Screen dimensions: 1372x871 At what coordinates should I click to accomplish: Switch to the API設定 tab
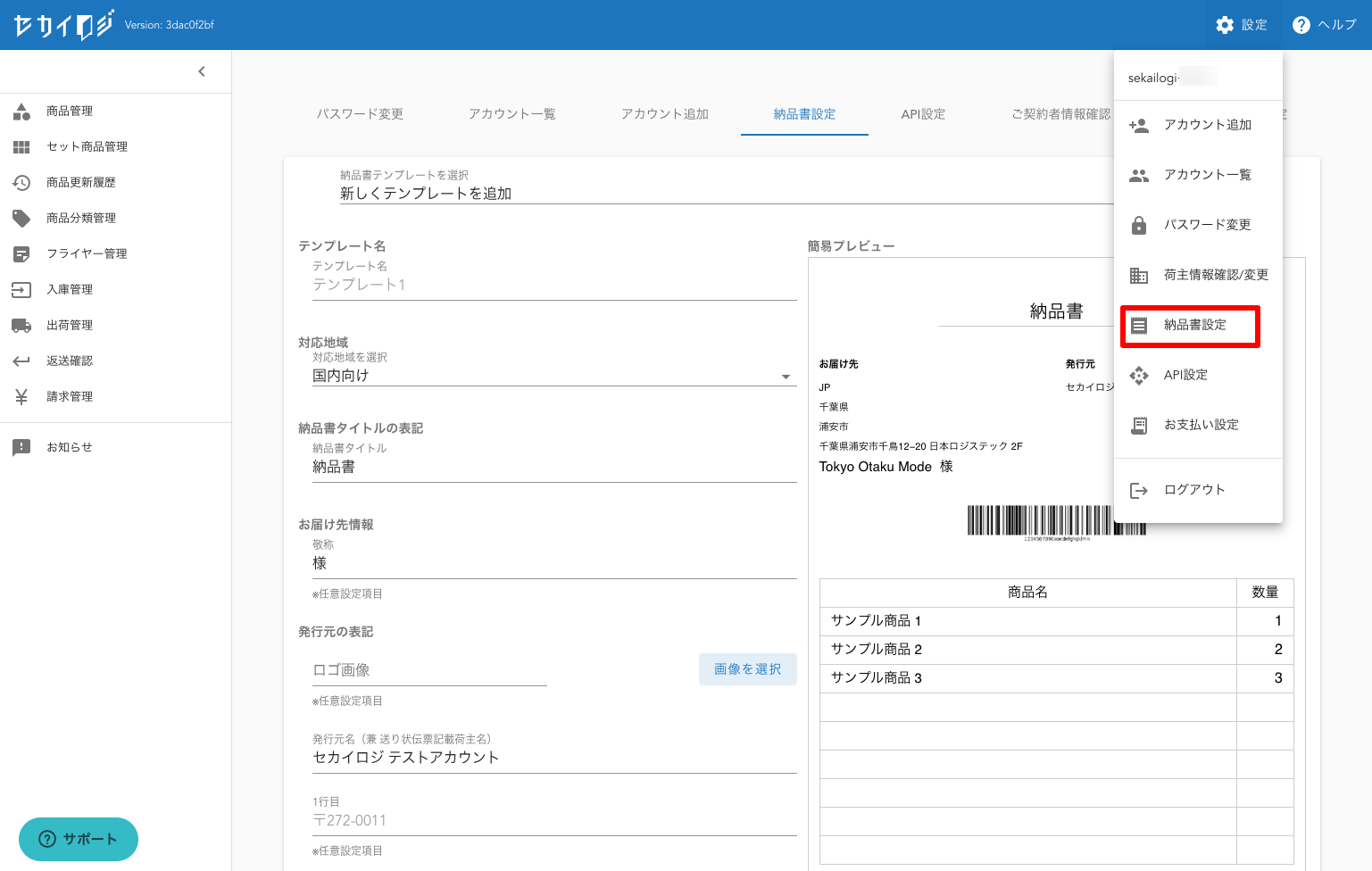point(923,114)
